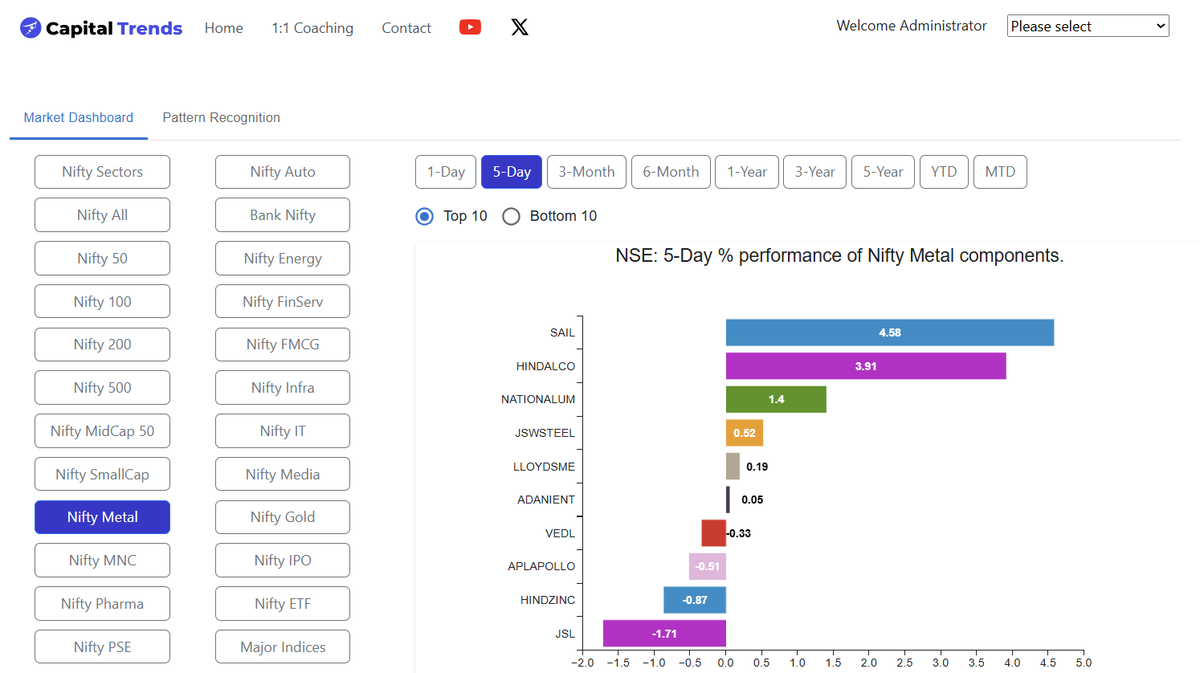The image size is (1200, 673).
Task: Click the Capital Trends logo
Action: (x=101, y=28)
